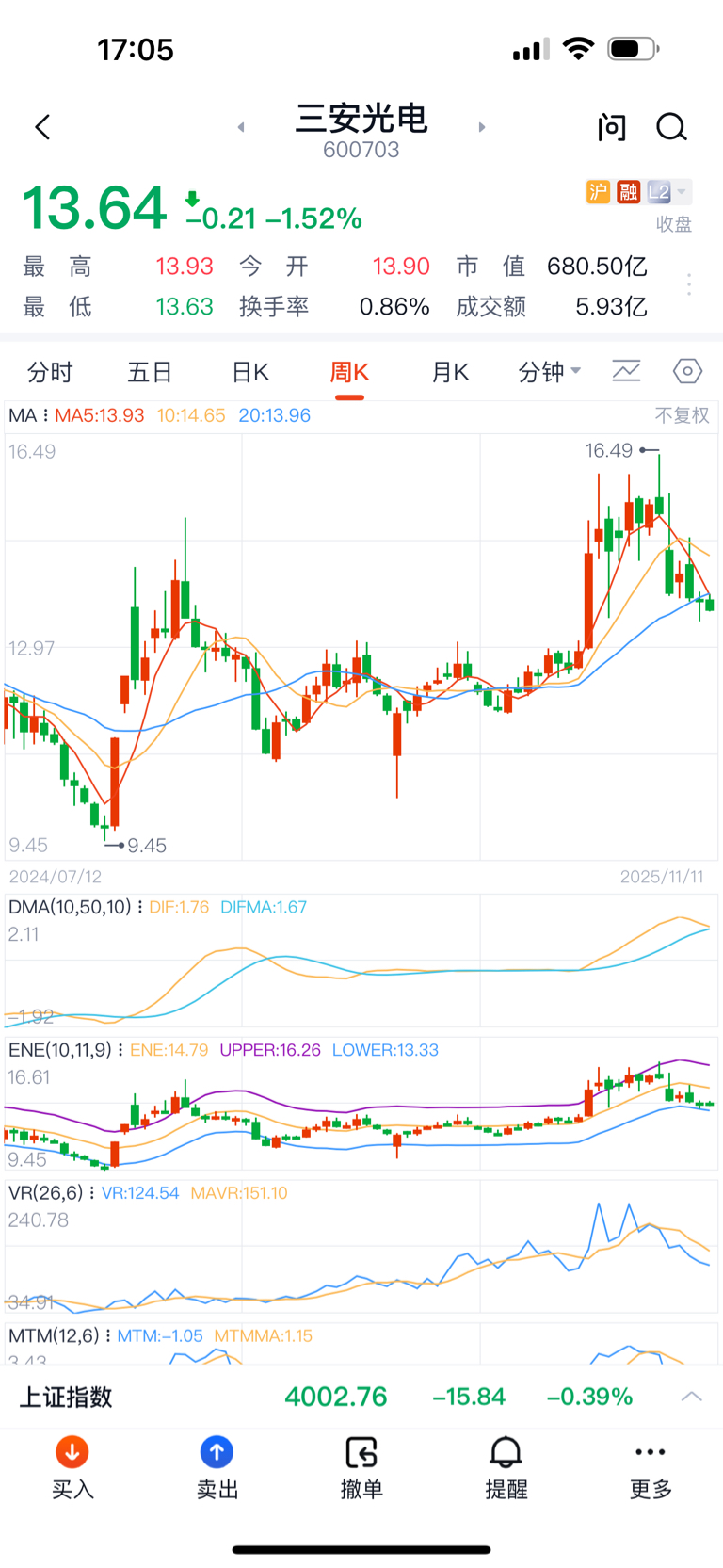Switch to 分时 chart tab
The width and height of the screenshot is (723, 1568).
coord(50,372)
